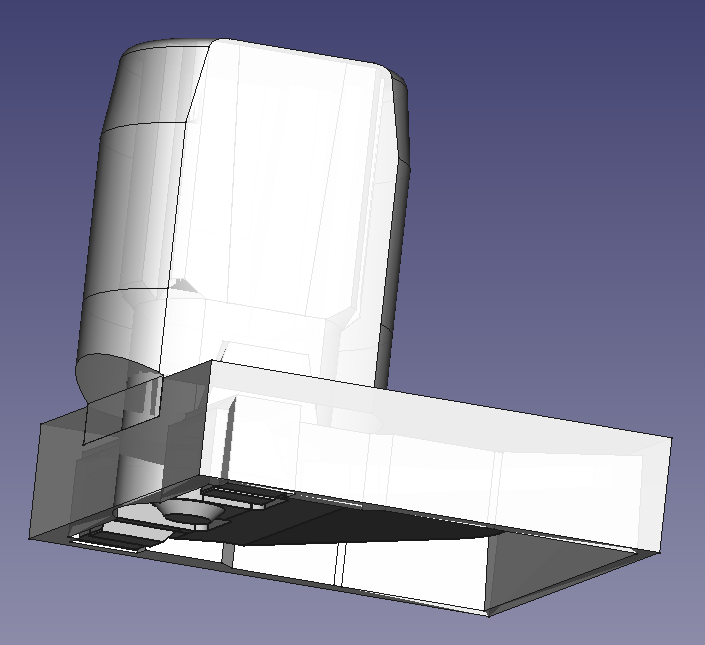Click the rectangular slot at box's lower-left corner
Viewport: 705px width, 645px height.
[x=108, y=538]
